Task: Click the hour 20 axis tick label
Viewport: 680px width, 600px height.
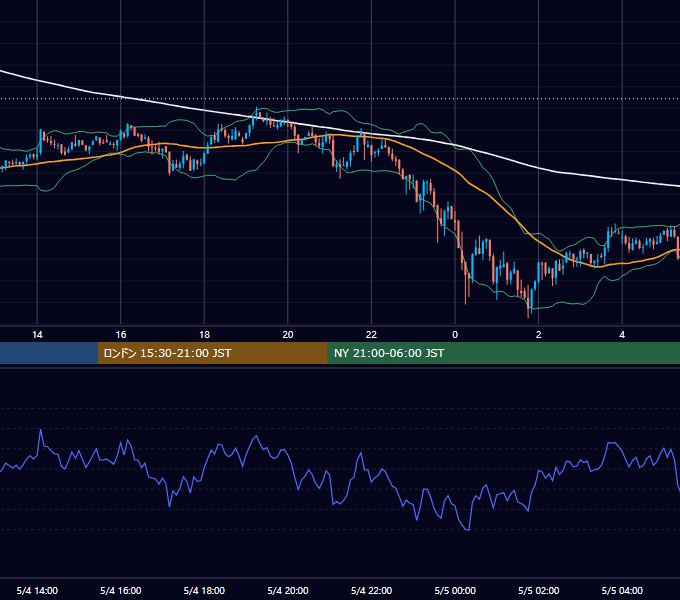Action: pyautogui.click(x=288, y=335)
